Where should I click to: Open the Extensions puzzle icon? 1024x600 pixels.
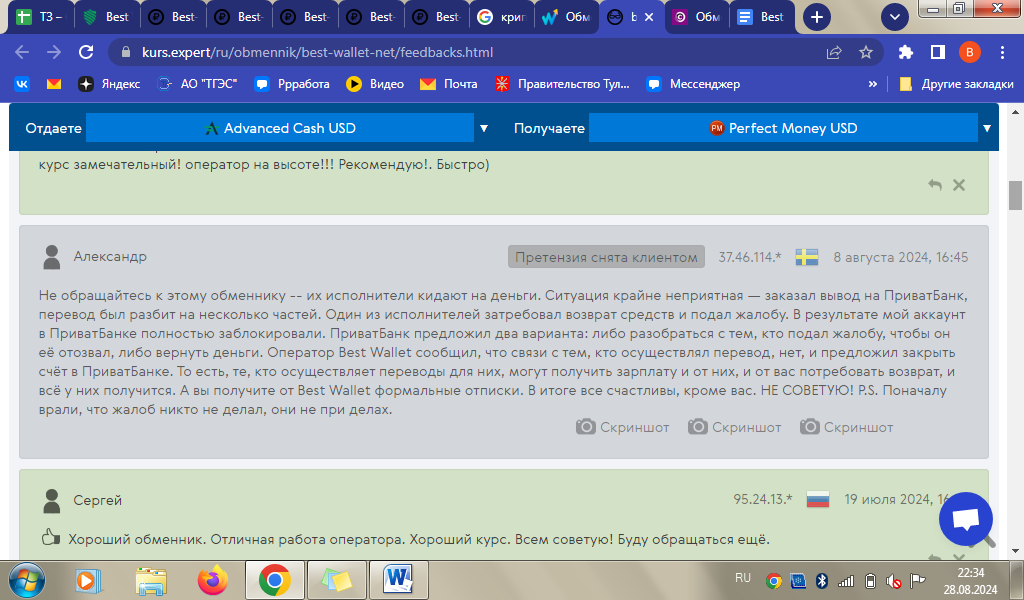pos(906,52)
